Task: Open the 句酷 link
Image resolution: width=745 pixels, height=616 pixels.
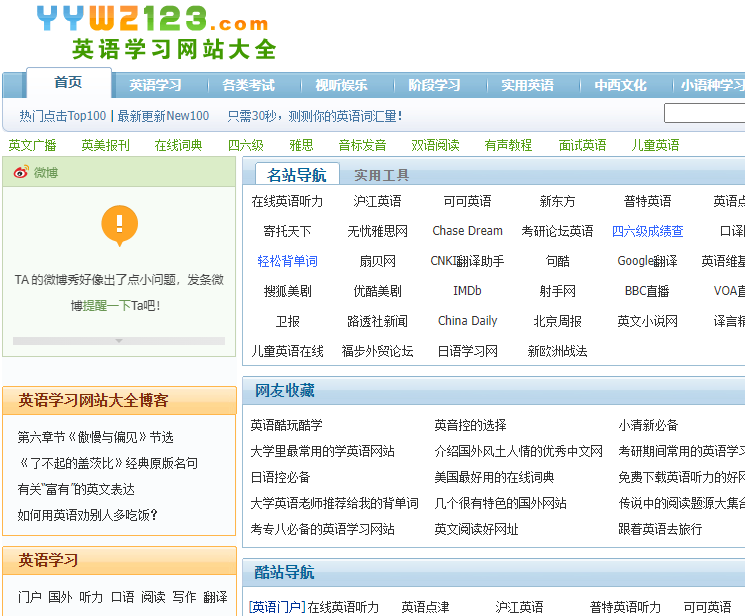Action: coord(557,261)
